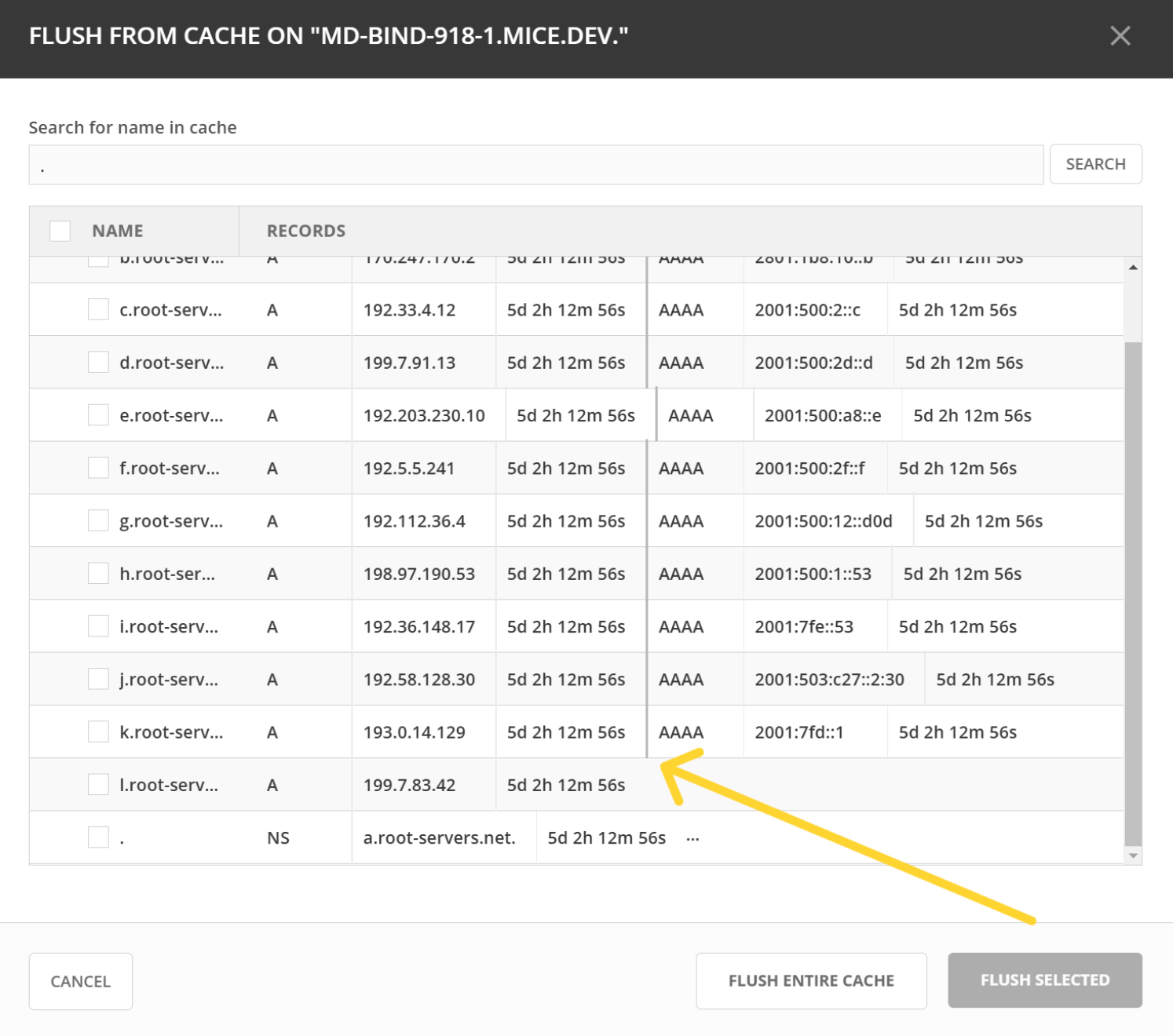Click the Flush Selected button
This screenshot has width=1173, height=1036.
(x=1044, y=980)
